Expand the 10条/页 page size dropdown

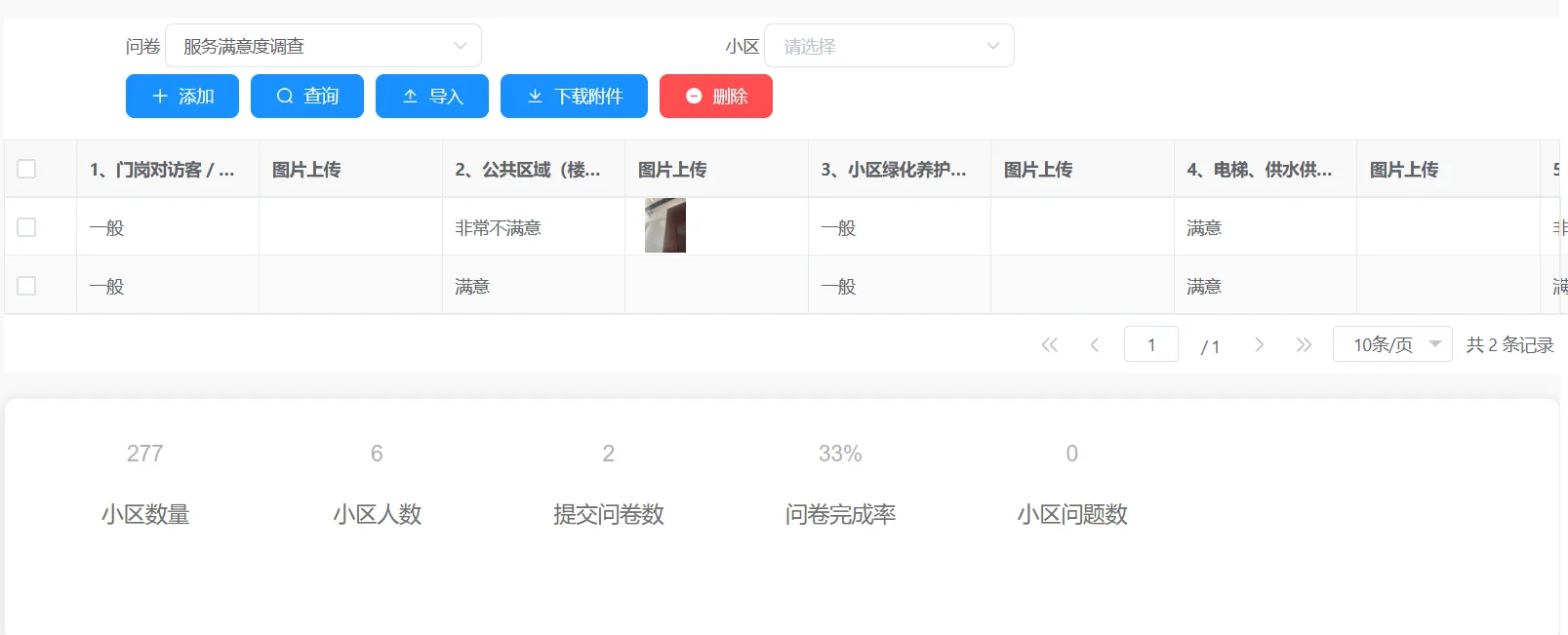click(x=1392, y=344)
